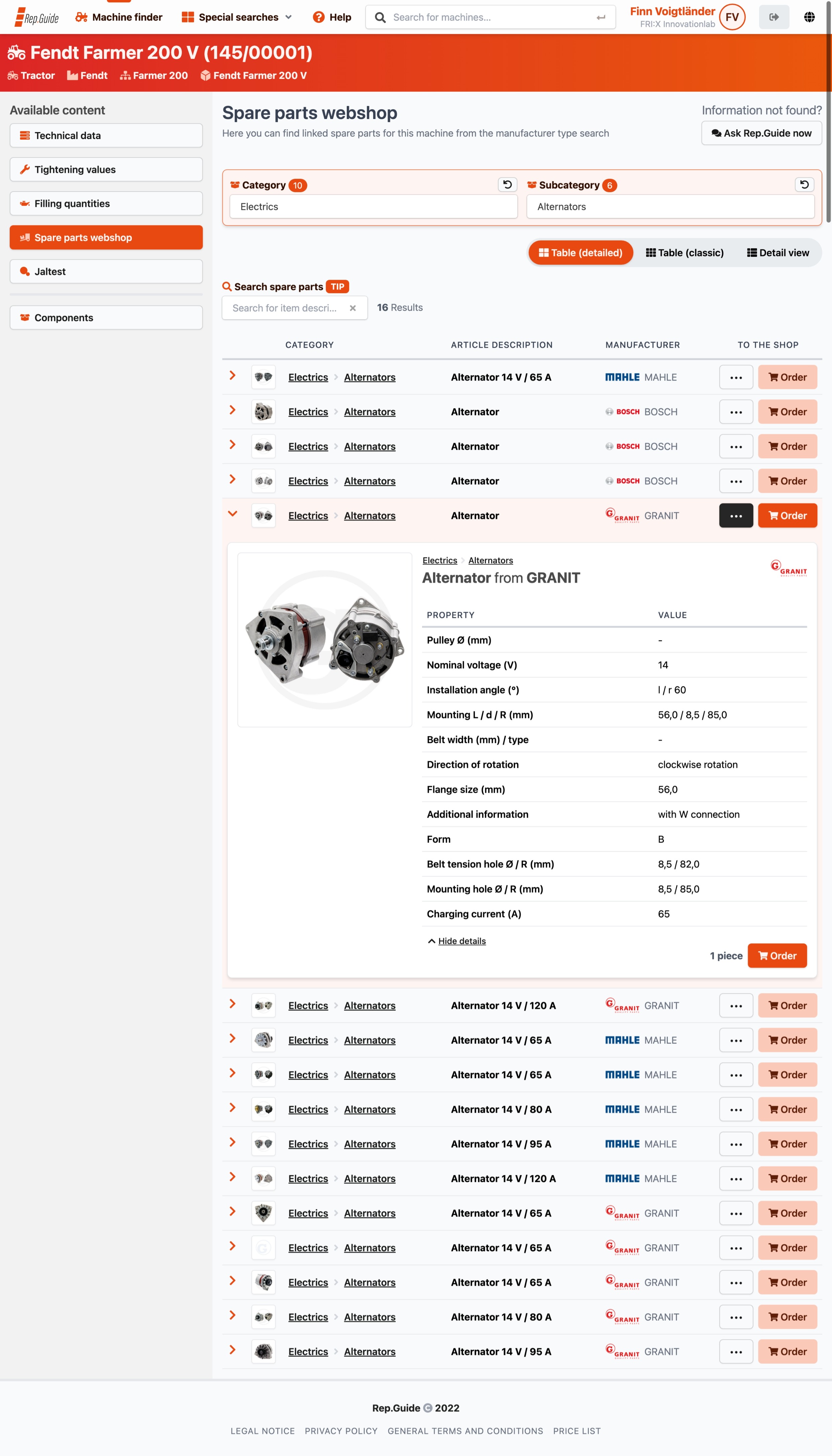Open the language globe icon
This screenshot has width=832, height=1456.
pyautogui.click(x=809, y=17)
